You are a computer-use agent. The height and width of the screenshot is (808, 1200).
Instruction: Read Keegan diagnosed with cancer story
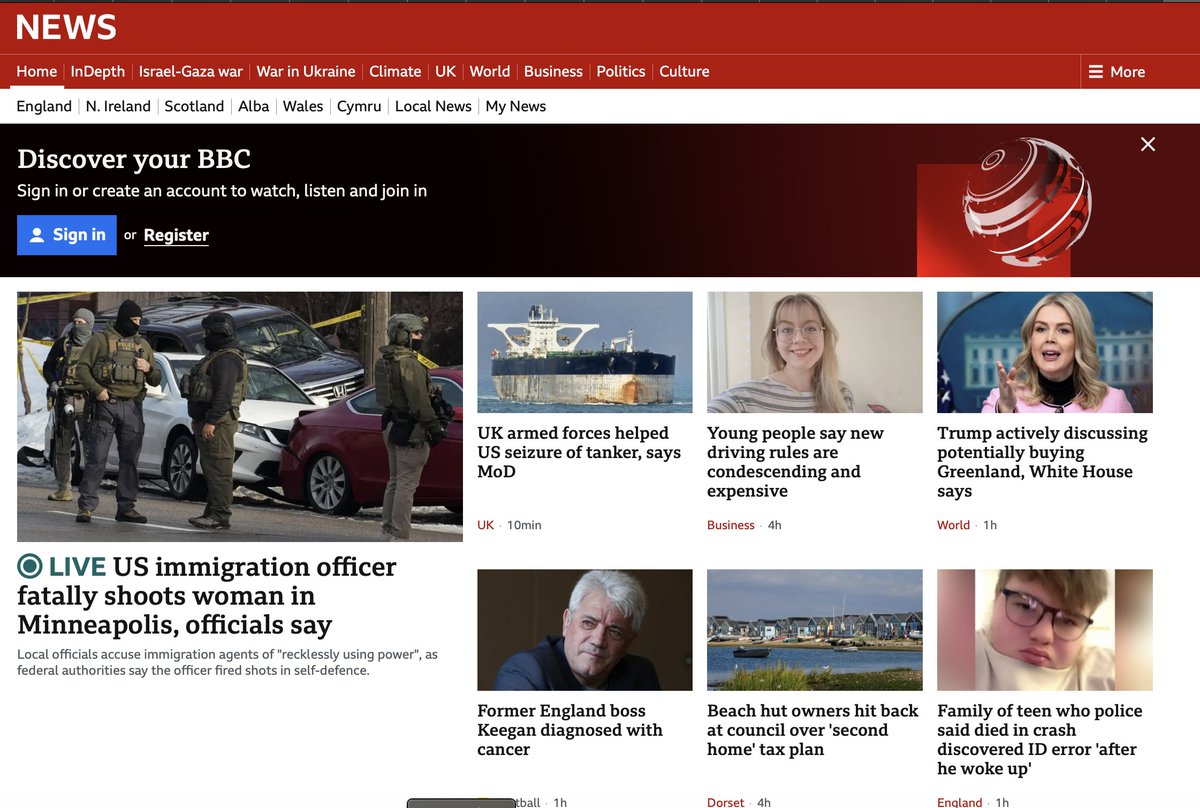570,730
